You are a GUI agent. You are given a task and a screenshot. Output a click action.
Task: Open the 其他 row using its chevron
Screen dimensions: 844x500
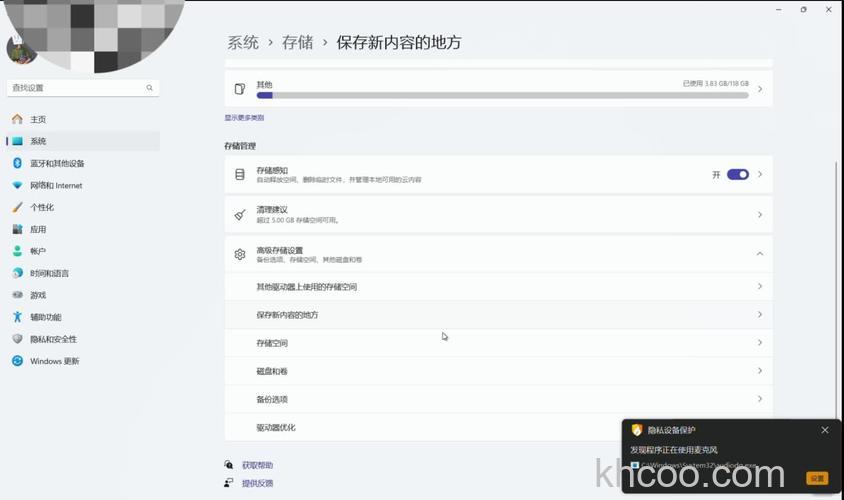pos(760,89)
